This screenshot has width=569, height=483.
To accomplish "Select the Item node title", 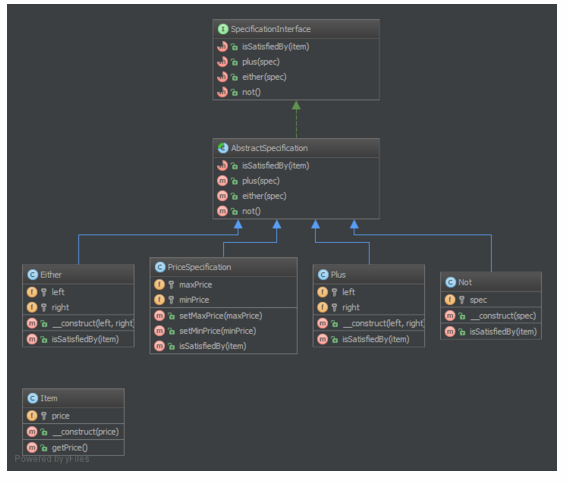I will (x=49, y=398).
